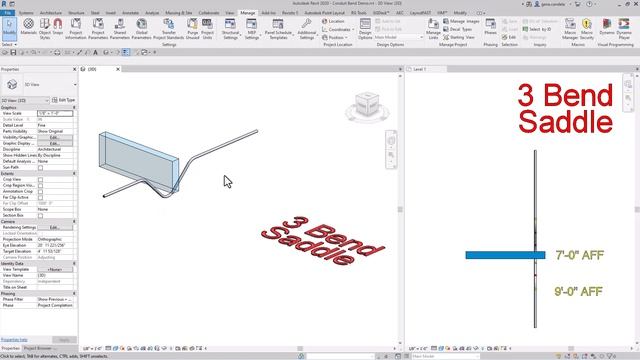
Task: Open Global Parameters dialog
Action: point(141,28)
